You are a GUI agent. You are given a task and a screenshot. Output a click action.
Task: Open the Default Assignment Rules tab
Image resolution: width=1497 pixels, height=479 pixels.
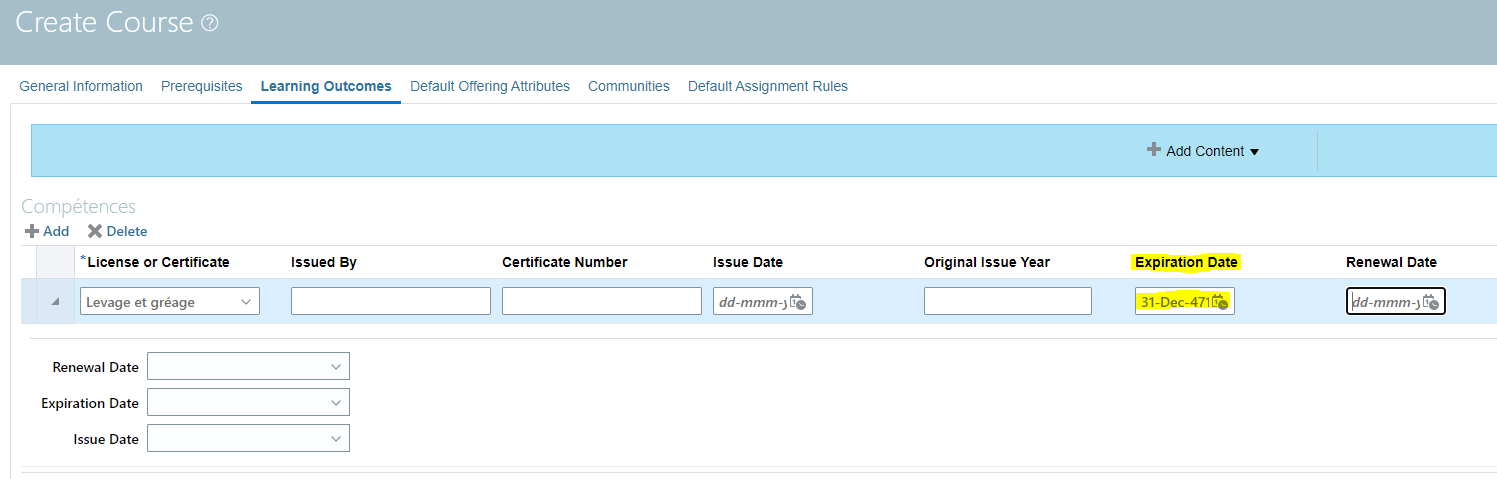click(x=768, y=86)
